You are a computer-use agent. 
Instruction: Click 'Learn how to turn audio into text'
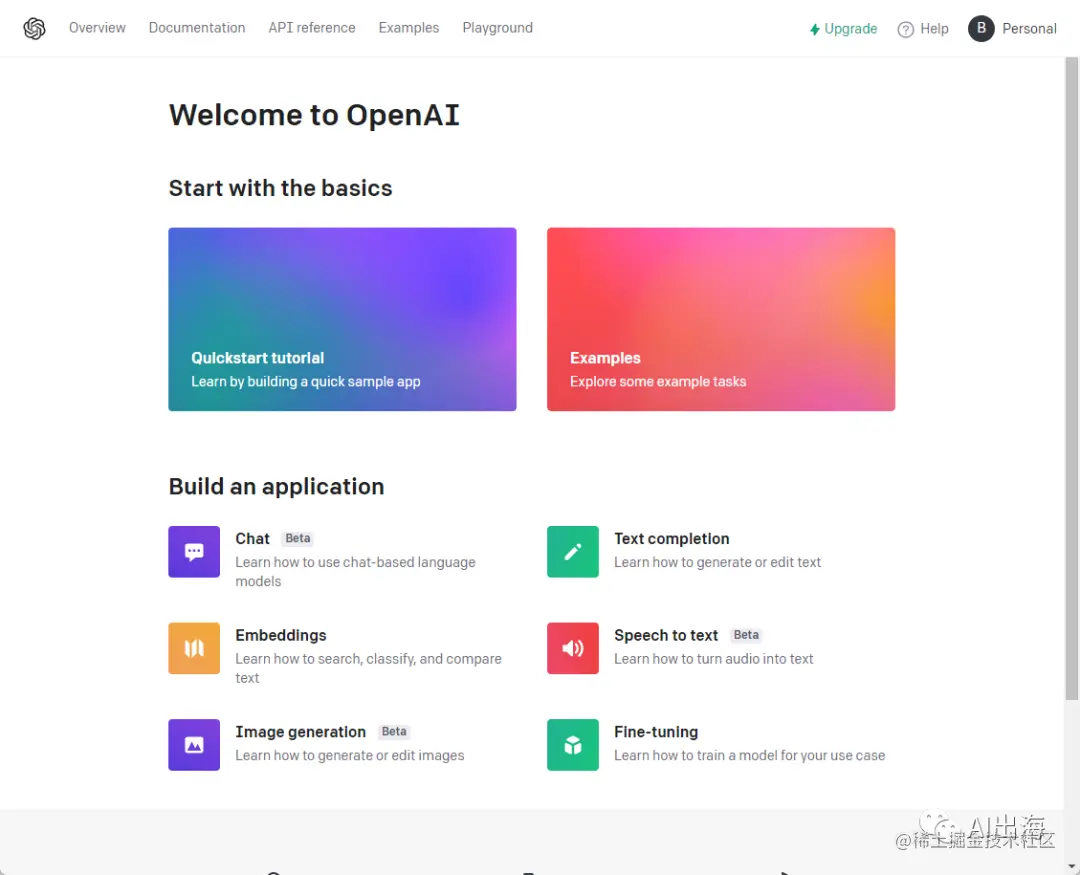pyautogui.click(x=714, y=659)
